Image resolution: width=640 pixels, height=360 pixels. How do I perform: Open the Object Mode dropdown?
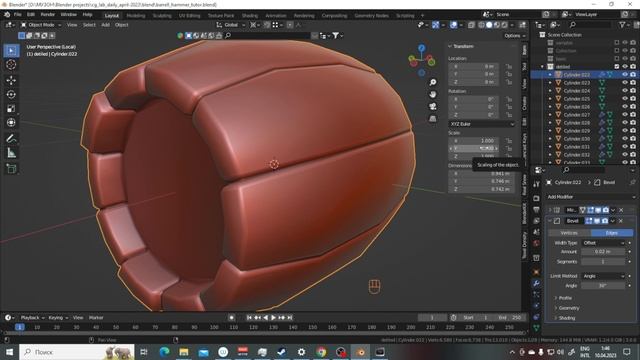[41, 25]
